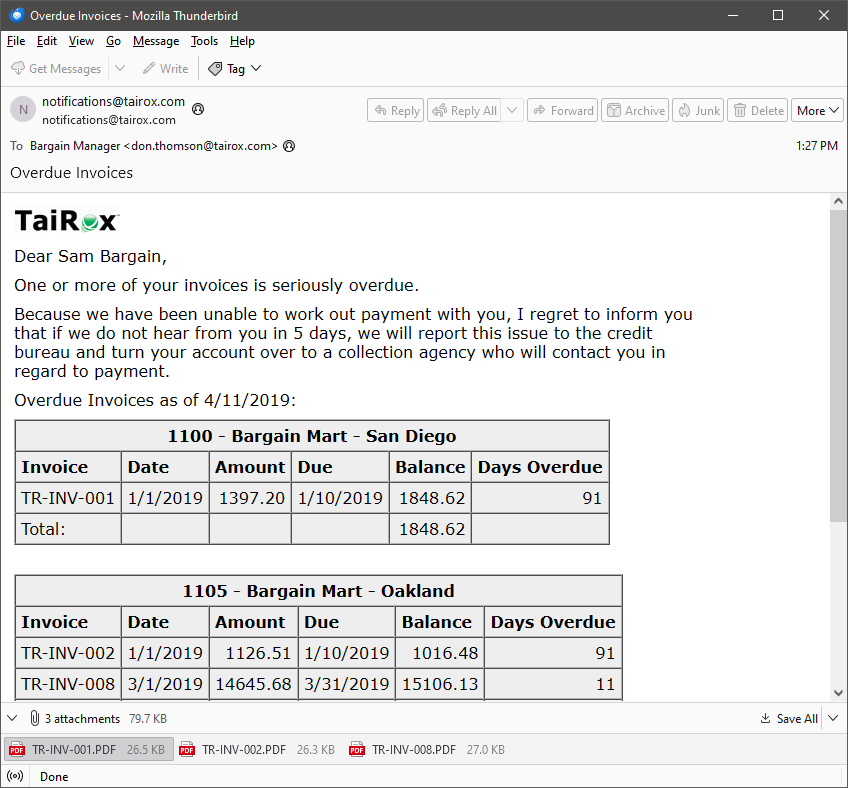This screenshot has height=788, width=848.
Task: Open the File menu
Action: (16, 41)
